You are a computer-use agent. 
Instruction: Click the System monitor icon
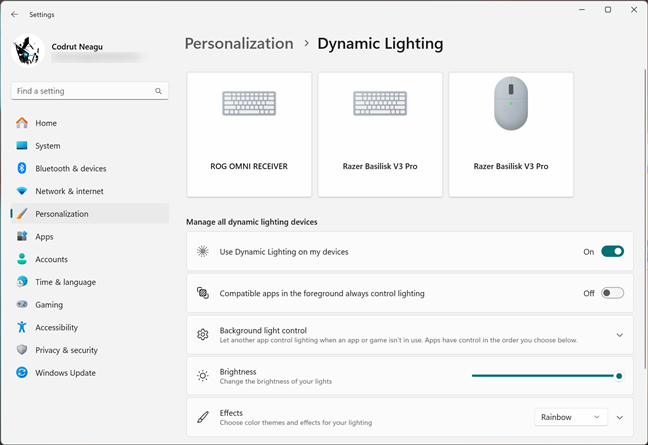22,145
